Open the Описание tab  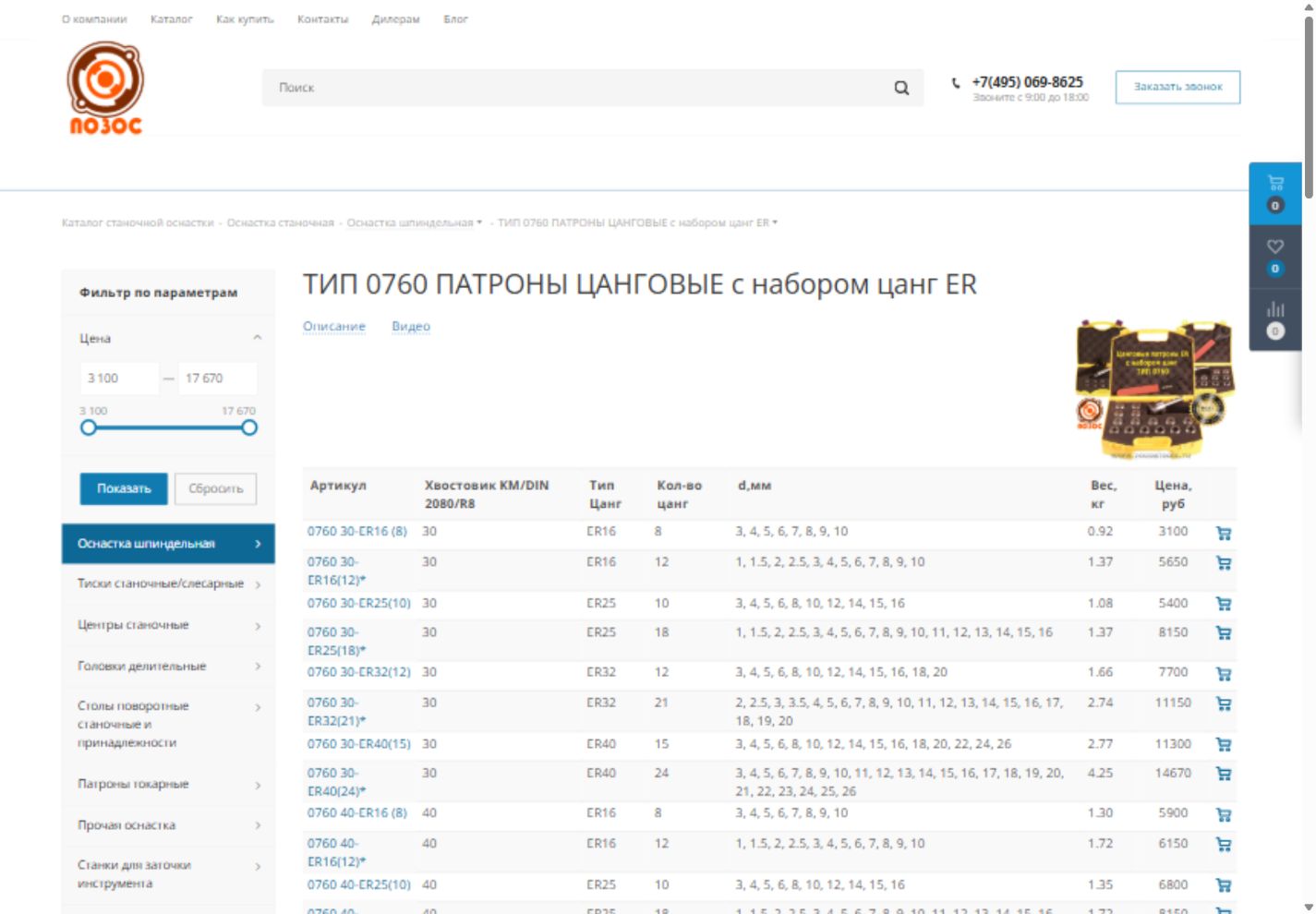click(x=334, y=327)
